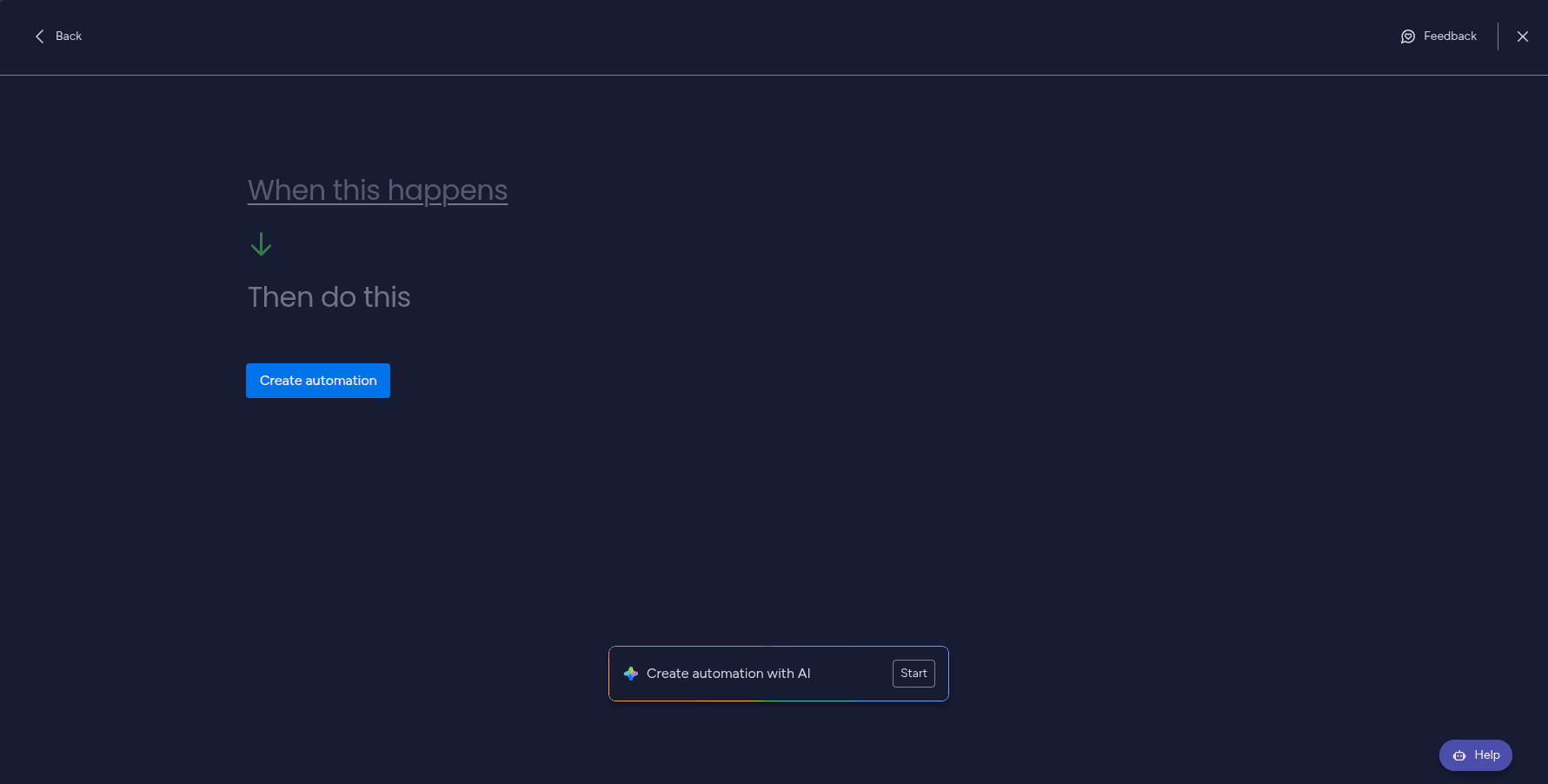Click the Feedback label in the top bar
The height and width of the screenshot is (784, 1548).
(x=1450, y=36)
